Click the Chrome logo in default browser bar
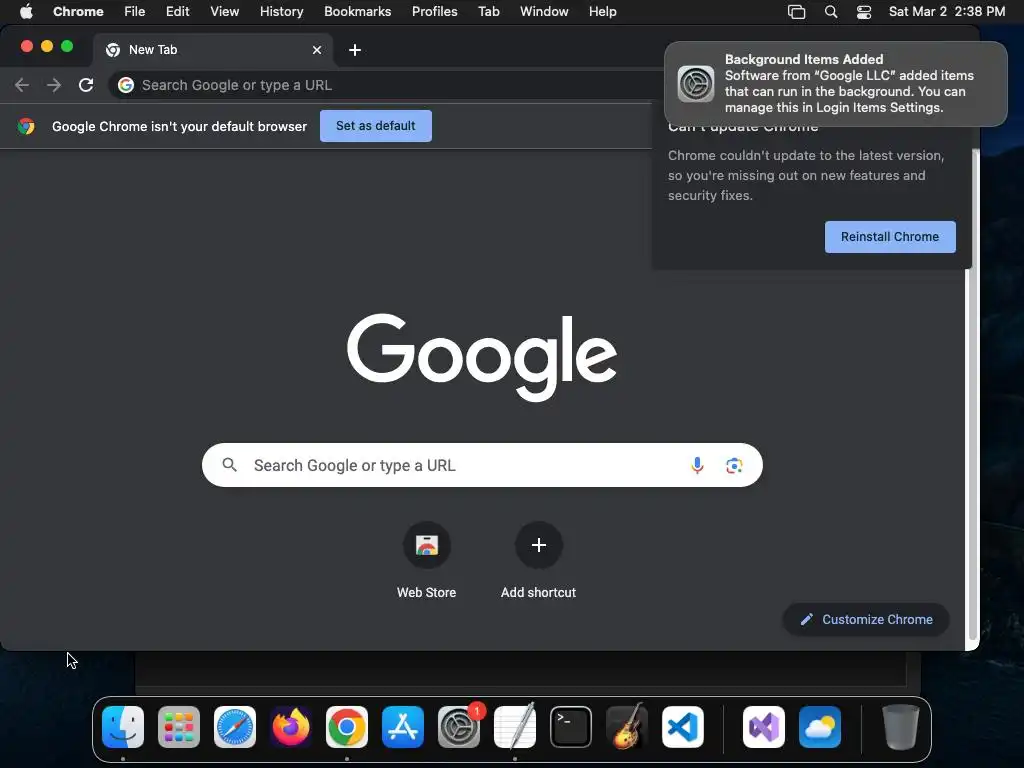 [x=26, y=126]
